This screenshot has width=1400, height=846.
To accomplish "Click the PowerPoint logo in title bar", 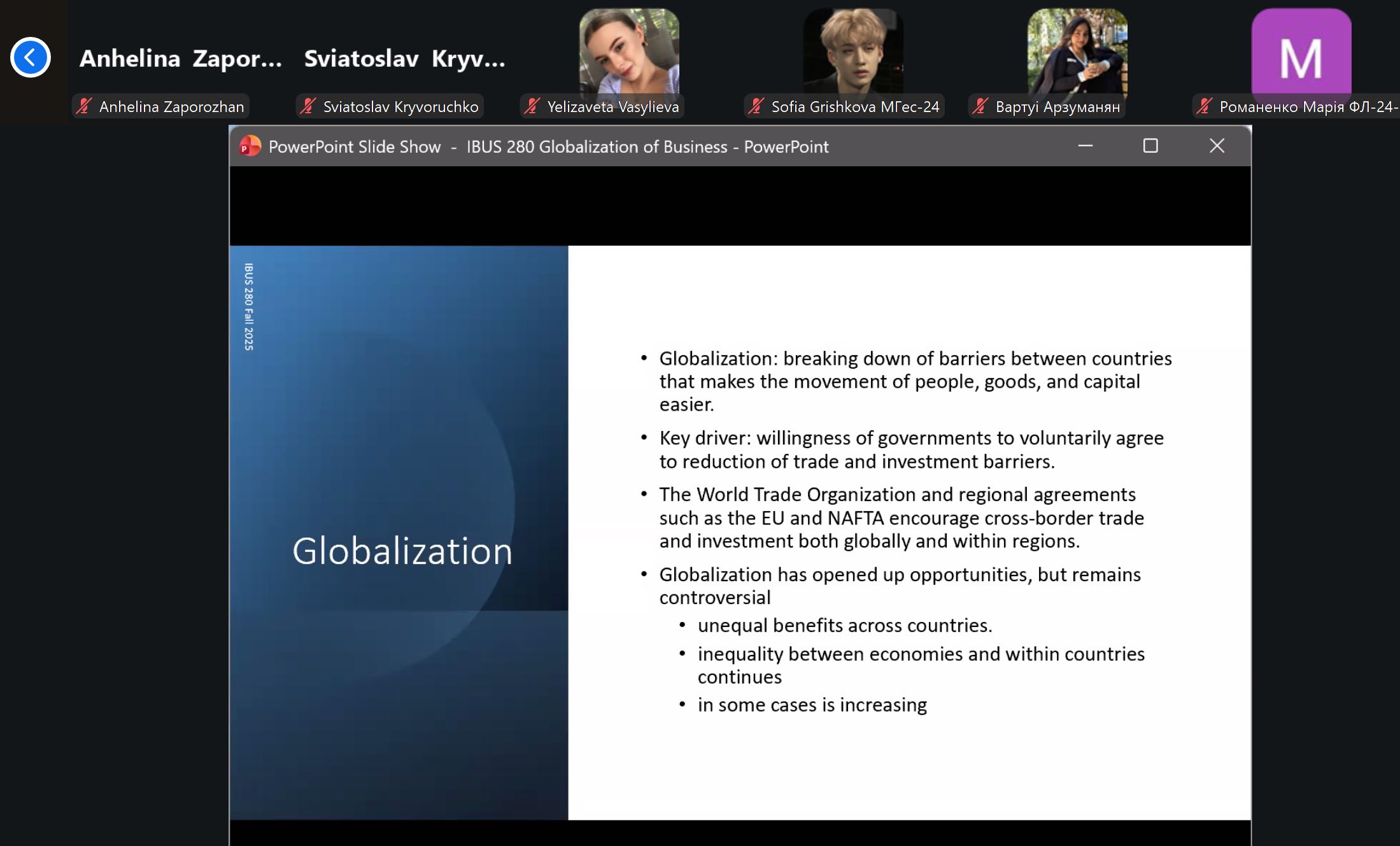I will (250, 146).
